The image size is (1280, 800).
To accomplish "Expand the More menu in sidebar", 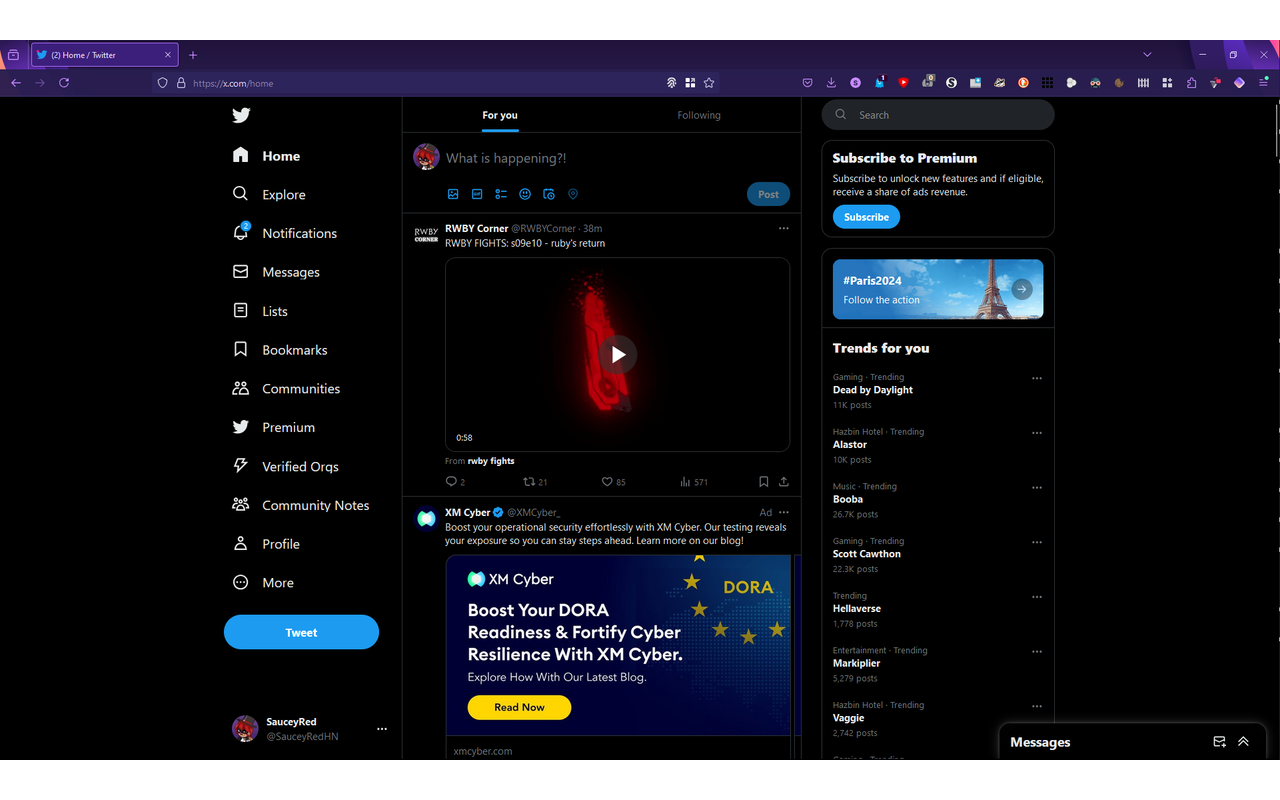I will coord(263,582).
